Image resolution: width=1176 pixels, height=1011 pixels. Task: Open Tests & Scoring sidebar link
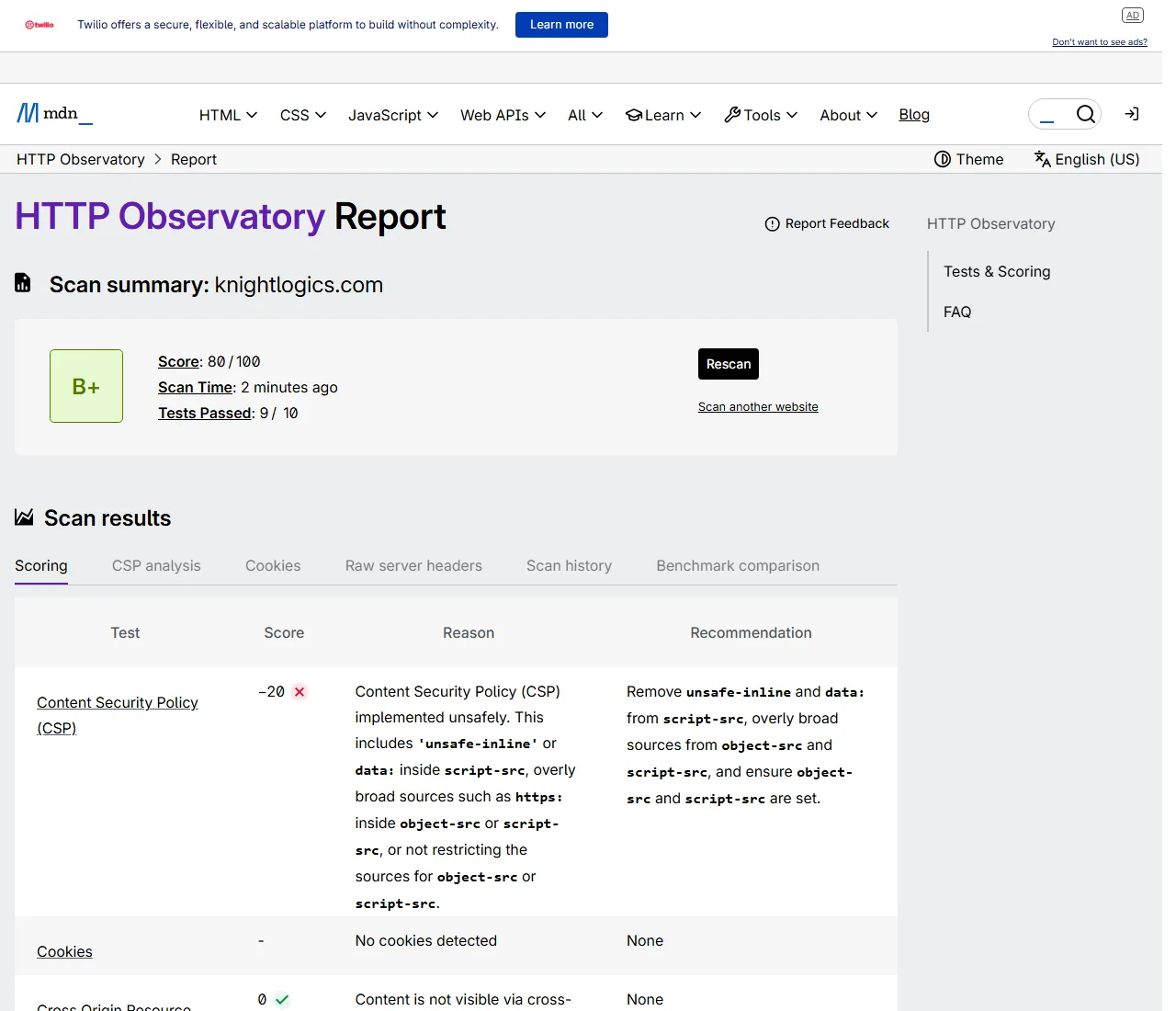[x=997, y=271]
